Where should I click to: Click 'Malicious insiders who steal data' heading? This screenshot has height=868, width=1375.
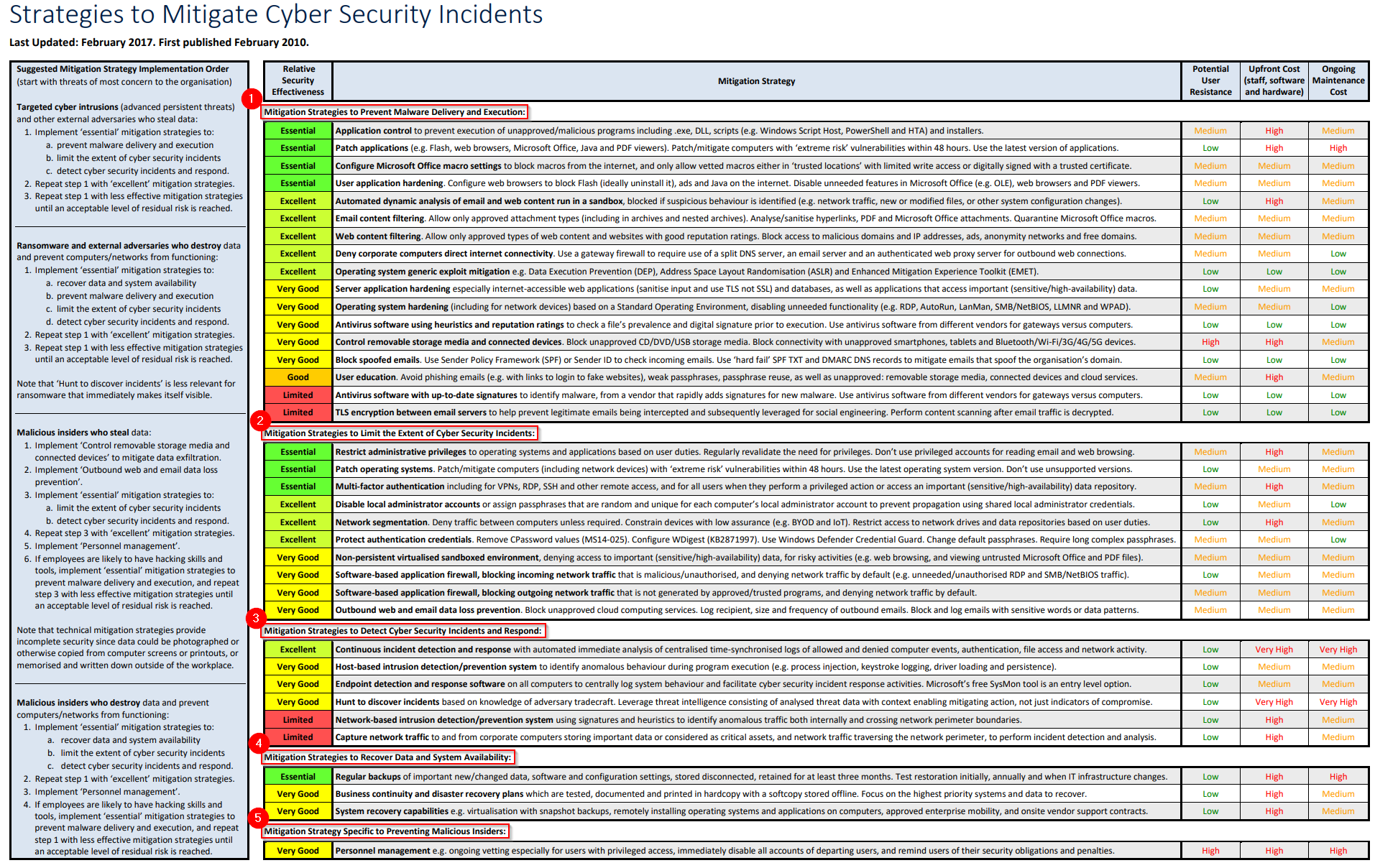point(83,433)
